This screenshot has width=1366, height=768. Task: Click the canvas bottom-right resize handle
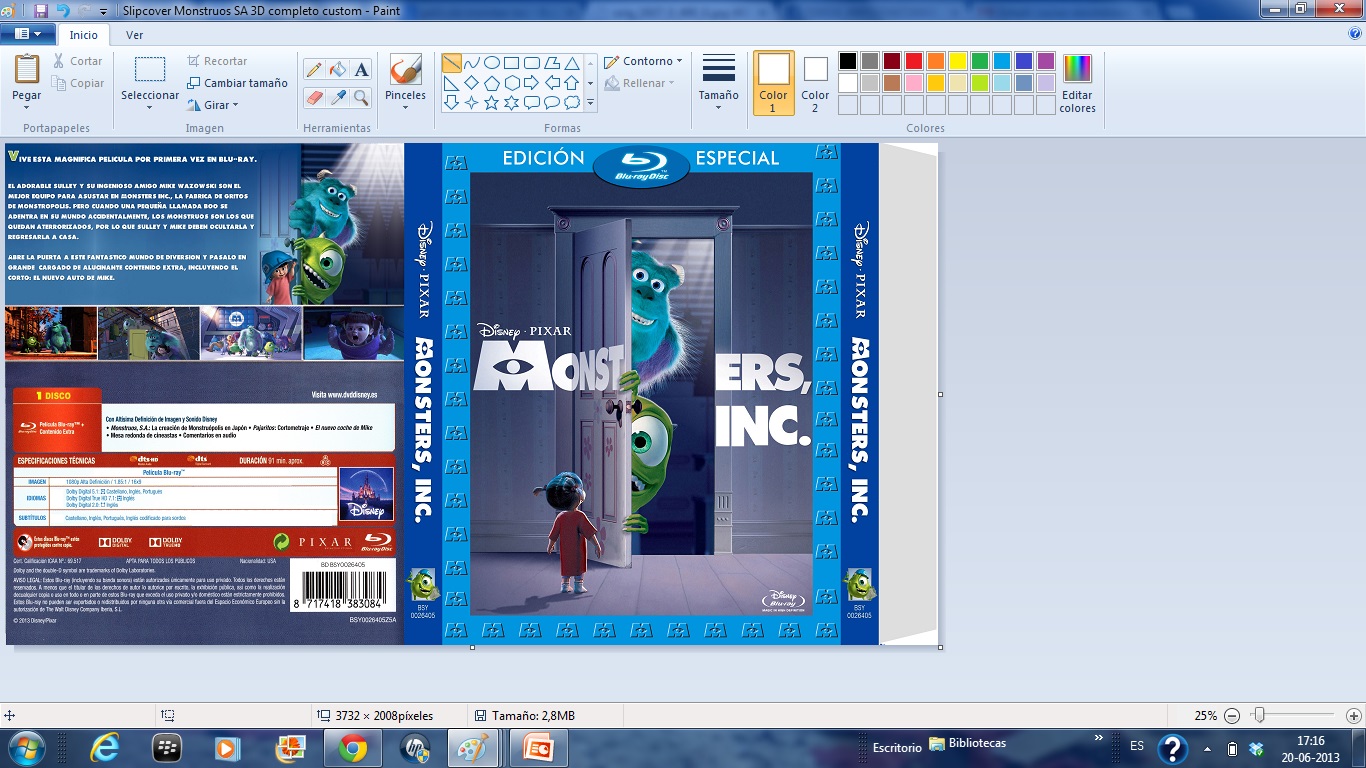coord(941,647)
